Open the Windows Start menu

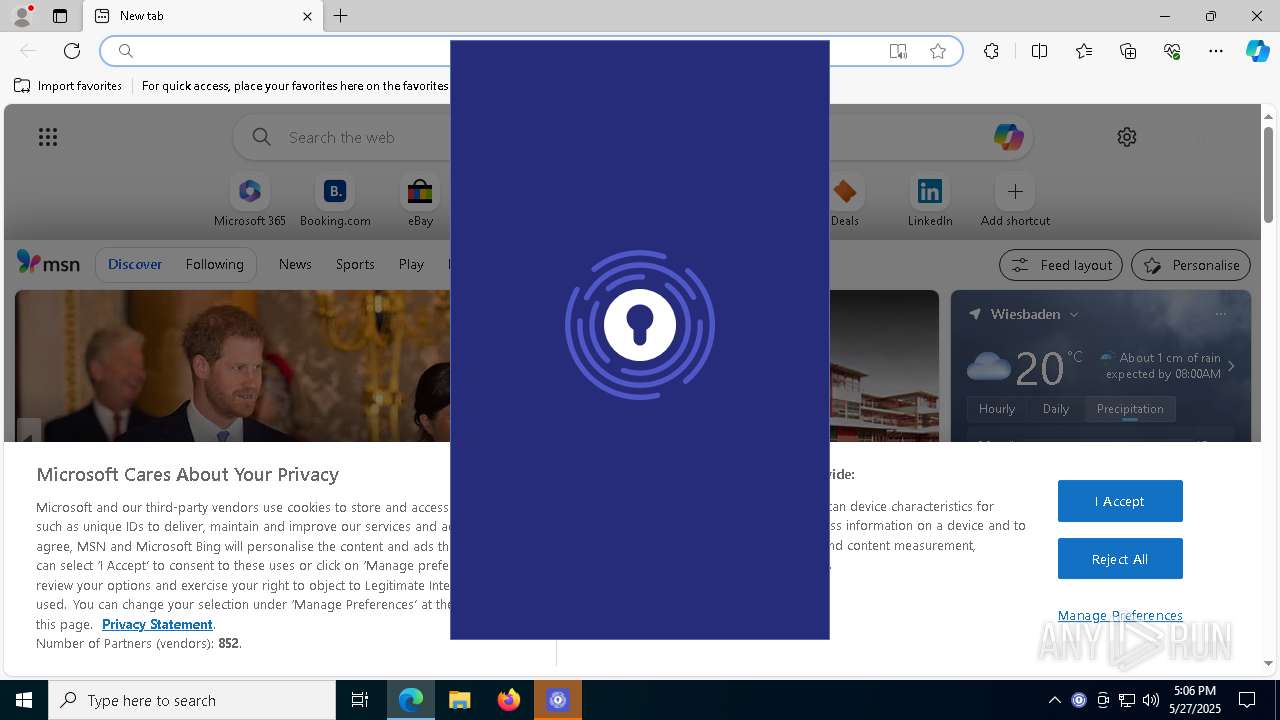click(24, 700)
